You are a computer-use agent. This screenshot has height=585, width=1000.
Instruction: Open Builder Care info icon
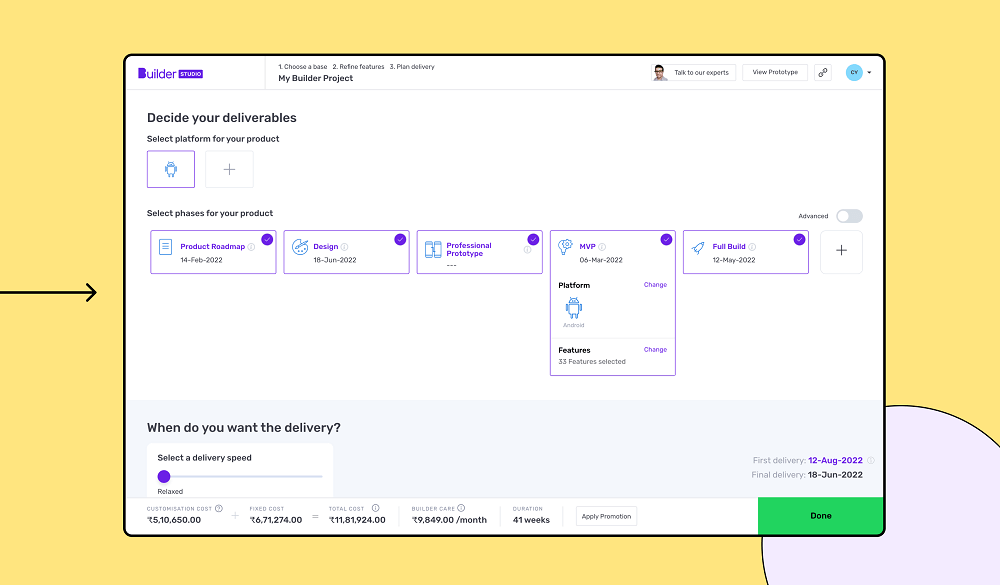click(x=461, y=508)
